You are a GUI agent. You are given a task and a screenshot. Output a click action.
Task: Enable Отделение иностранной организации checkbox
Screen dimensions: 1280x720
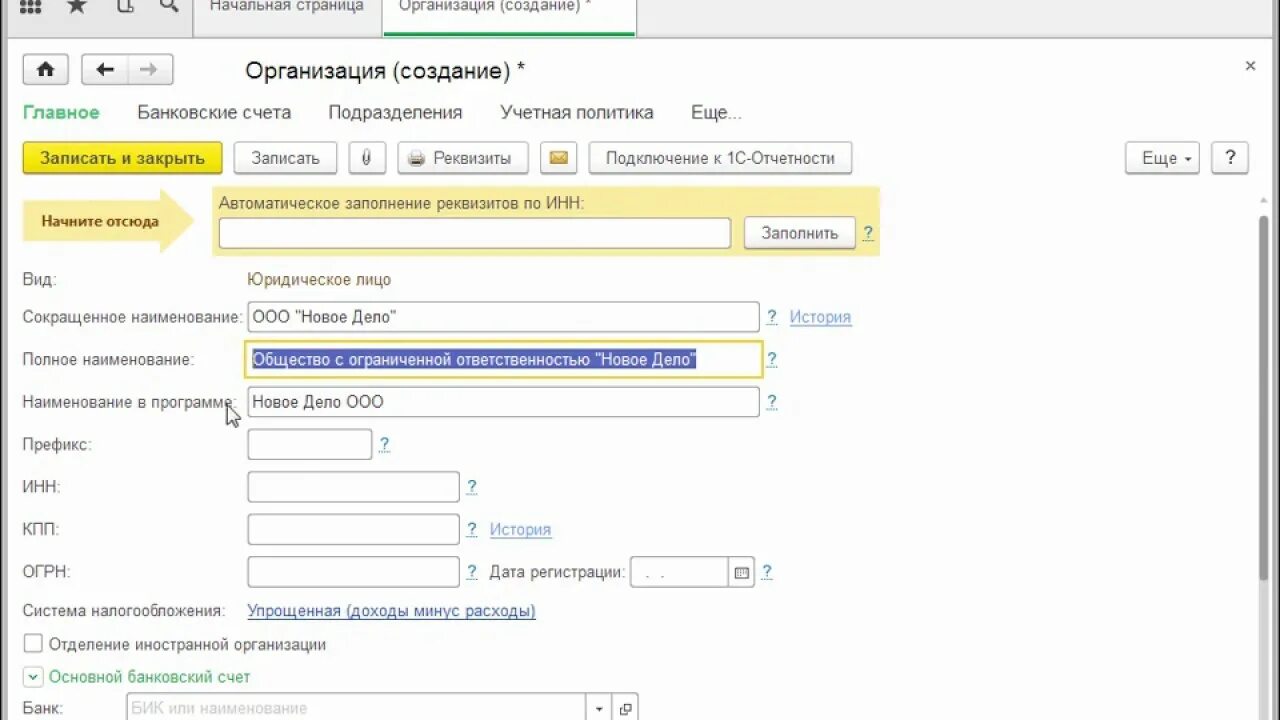[x=33, y=644]
